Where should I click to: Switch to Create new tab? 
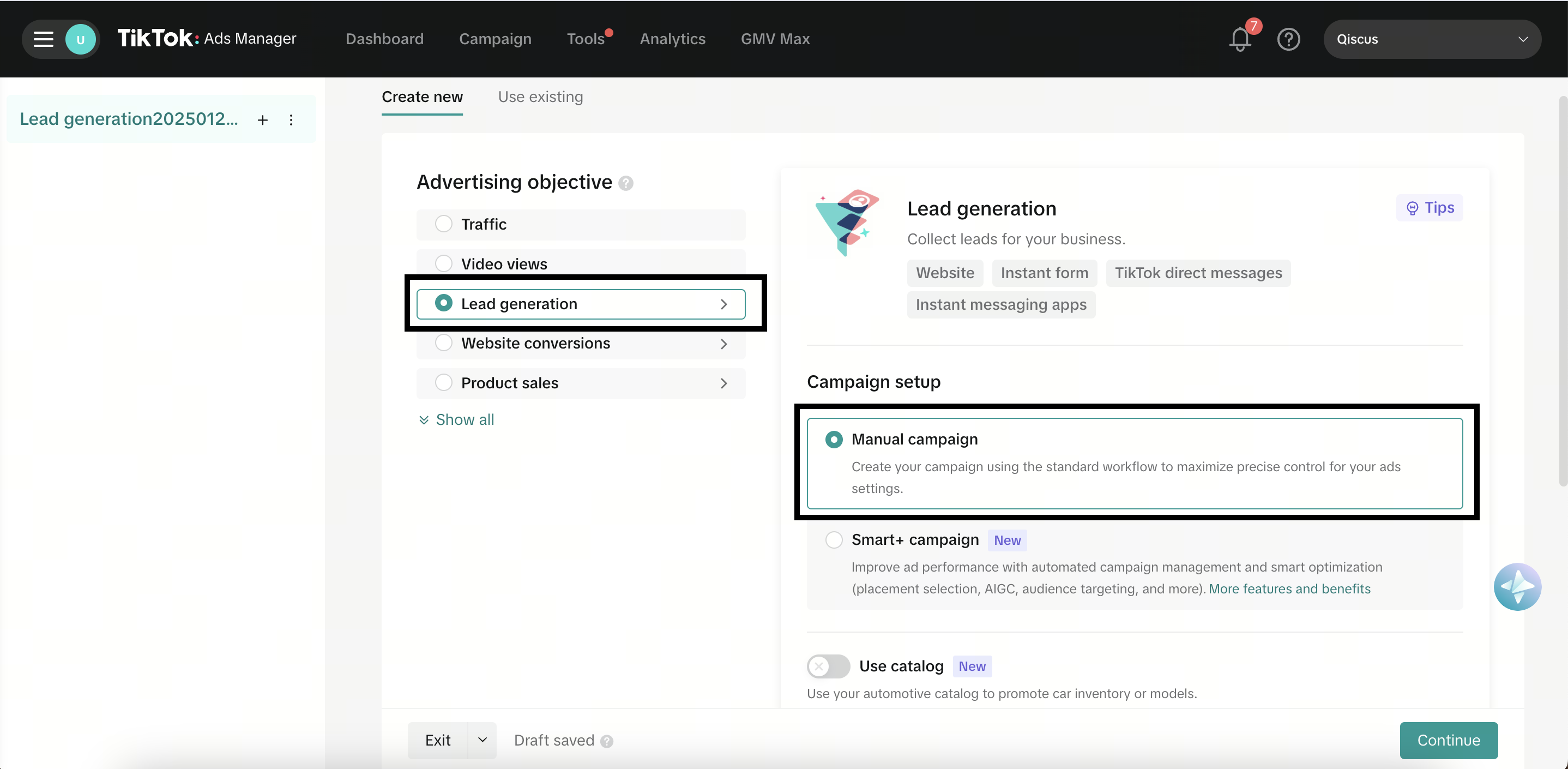(x=422, y=97)
